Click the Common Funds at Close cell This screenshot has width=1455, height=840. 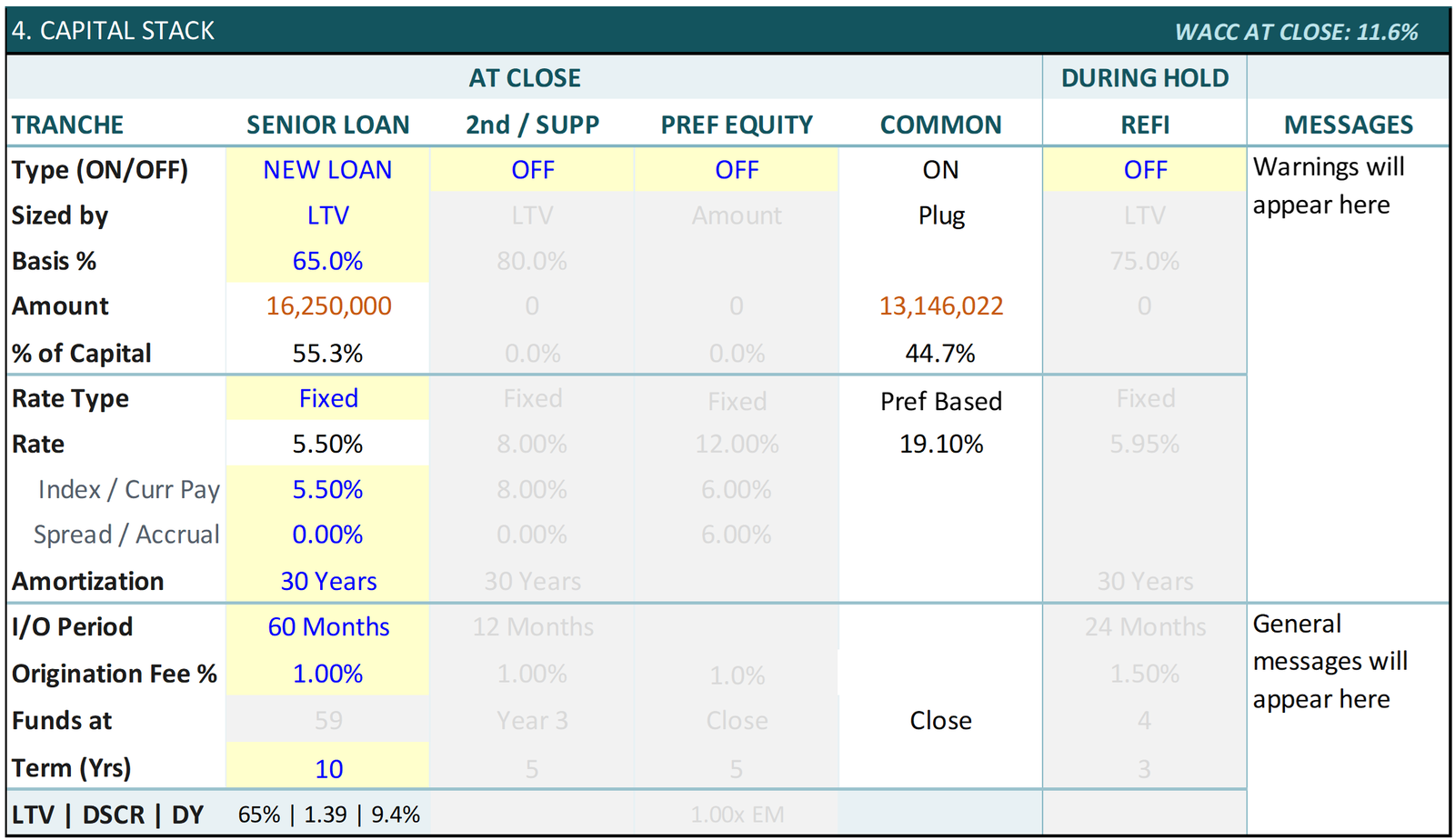coord(941,720)
